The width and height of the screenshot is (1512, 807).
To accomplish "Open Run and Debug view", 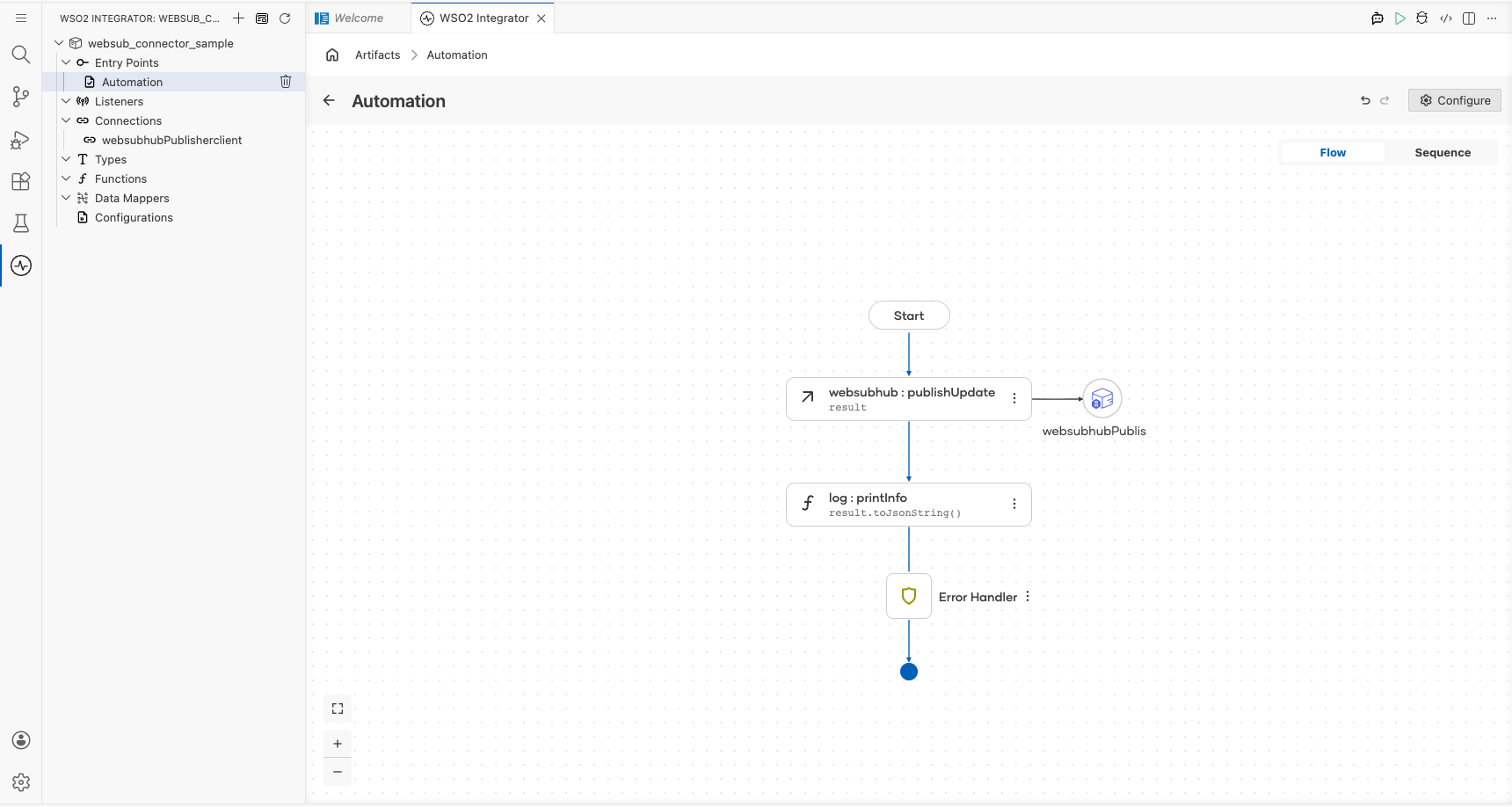I will pyautogui.click(x=21, y=139).
